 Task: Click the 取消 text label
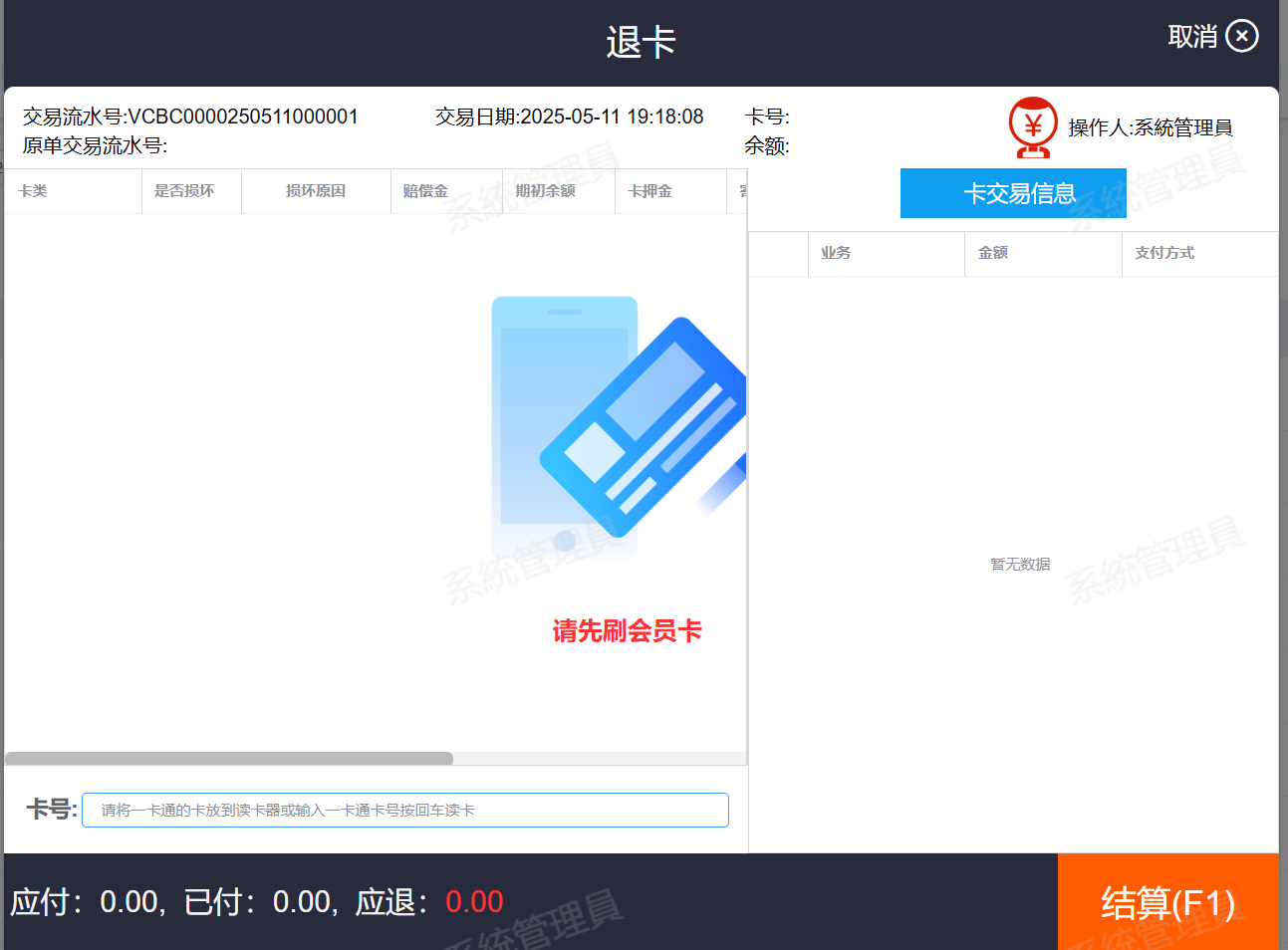tap(1192, 37)
